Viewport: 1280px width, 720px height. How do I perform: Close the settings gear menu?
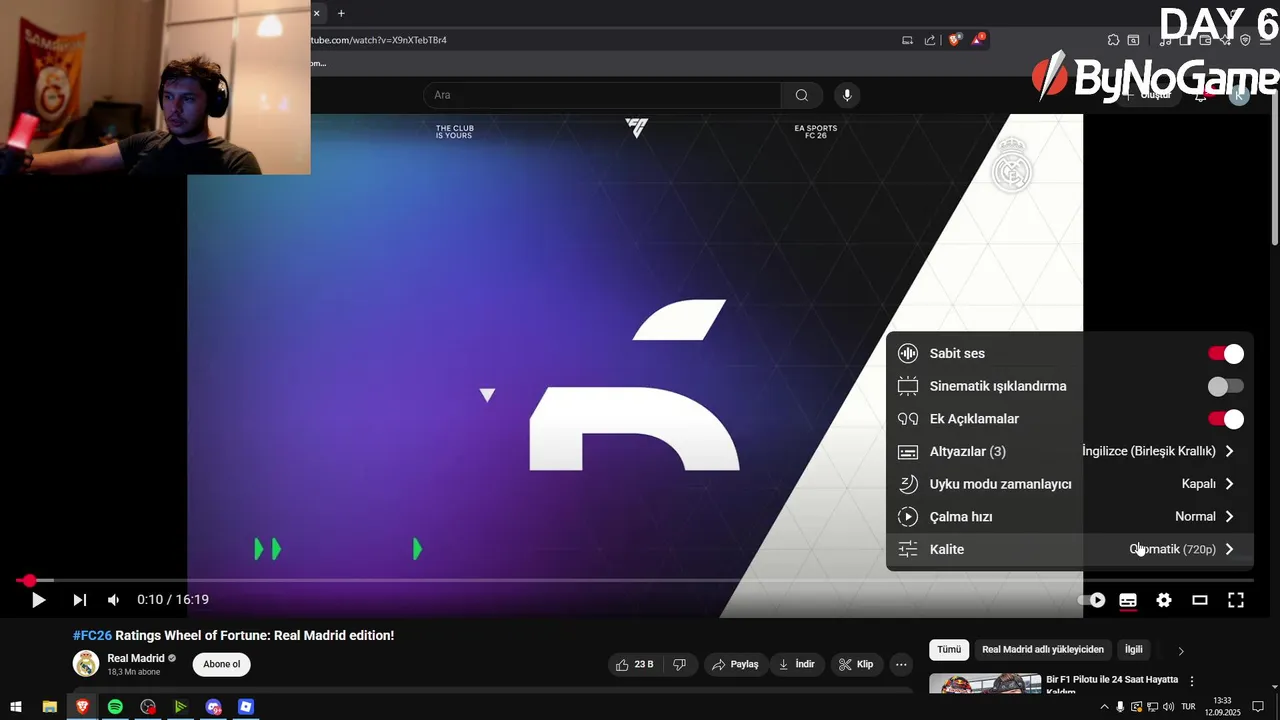pyautogui.click(x=1164, y=600)
